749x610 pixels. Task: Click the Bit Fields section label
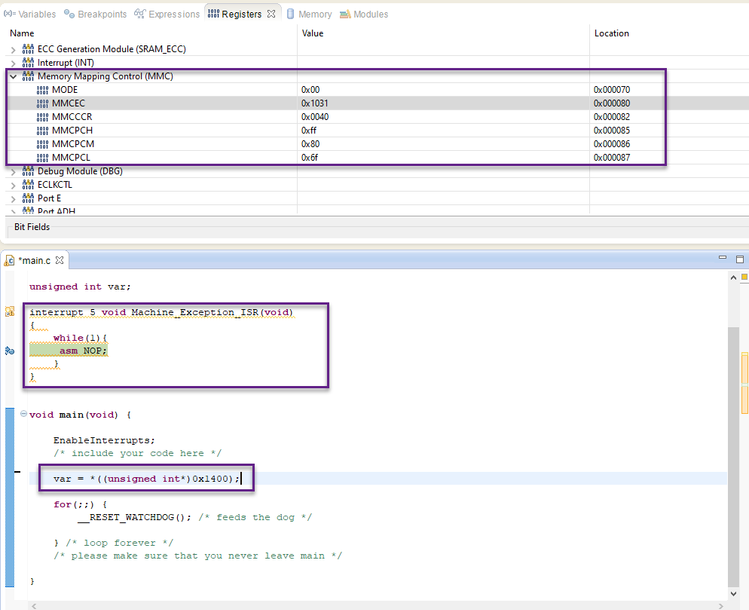click(32, 227)
